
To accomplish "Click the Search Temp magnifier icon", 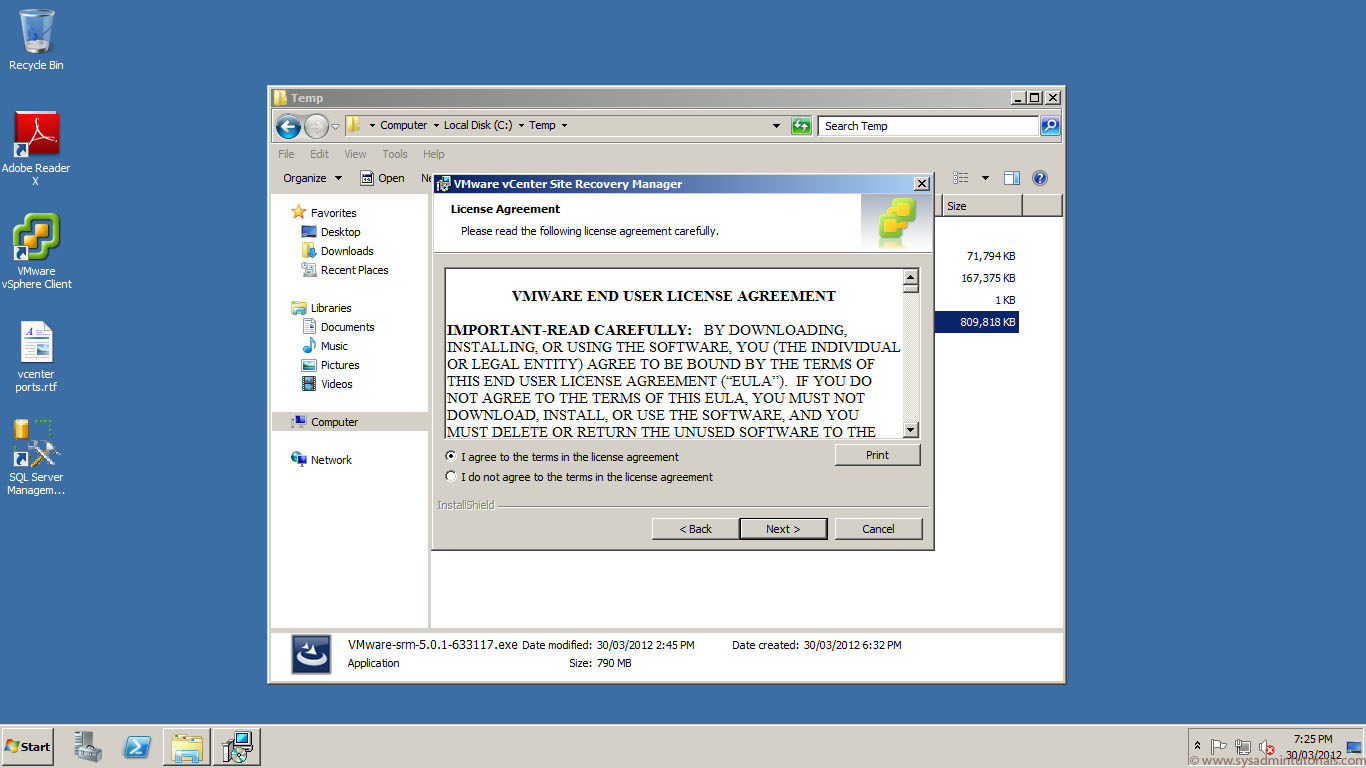I will pyautogui.click(x=1050, y=126).
